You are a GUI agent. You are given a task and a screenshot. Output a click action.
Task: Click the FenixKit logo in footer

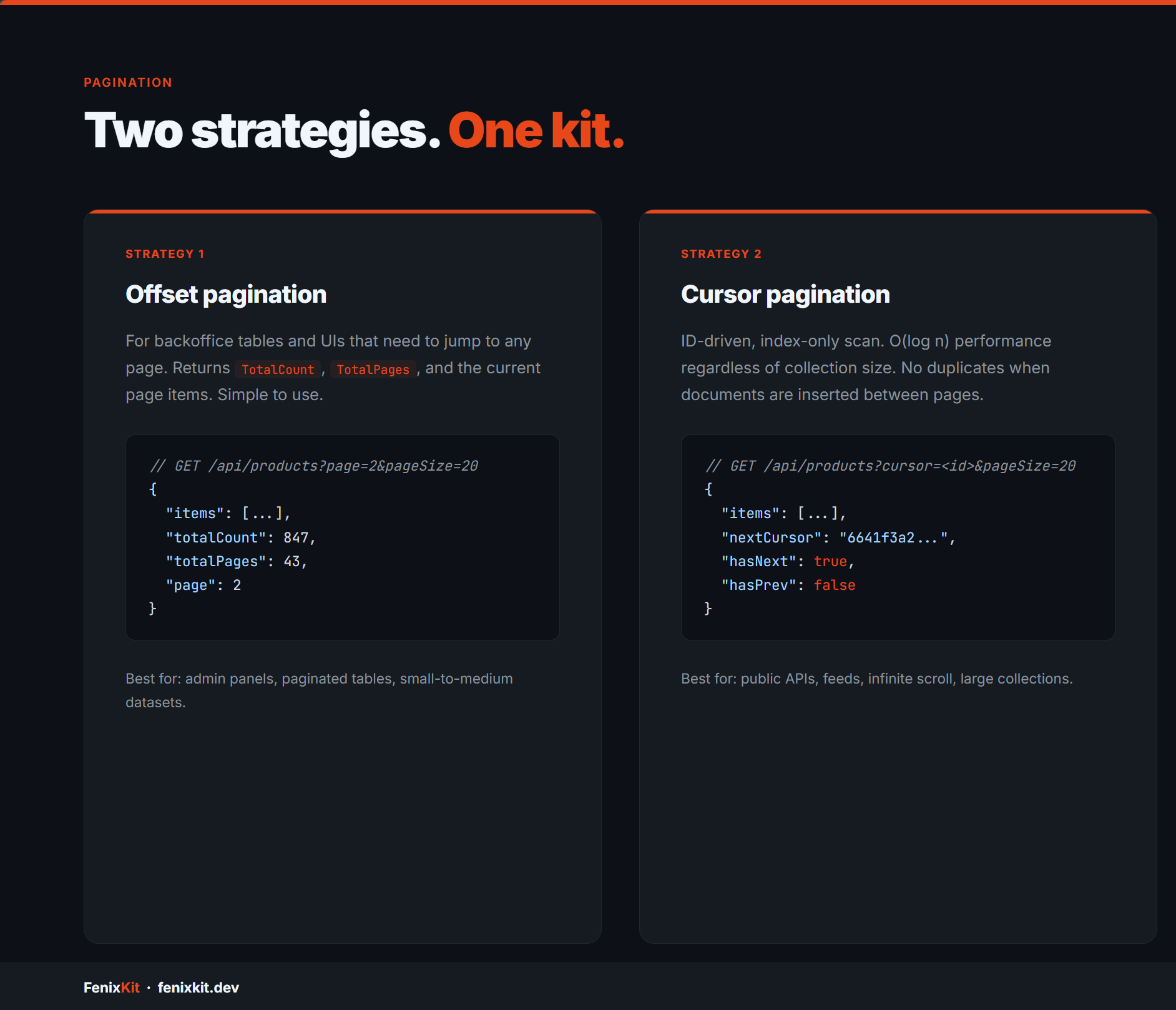click(112, 988)
